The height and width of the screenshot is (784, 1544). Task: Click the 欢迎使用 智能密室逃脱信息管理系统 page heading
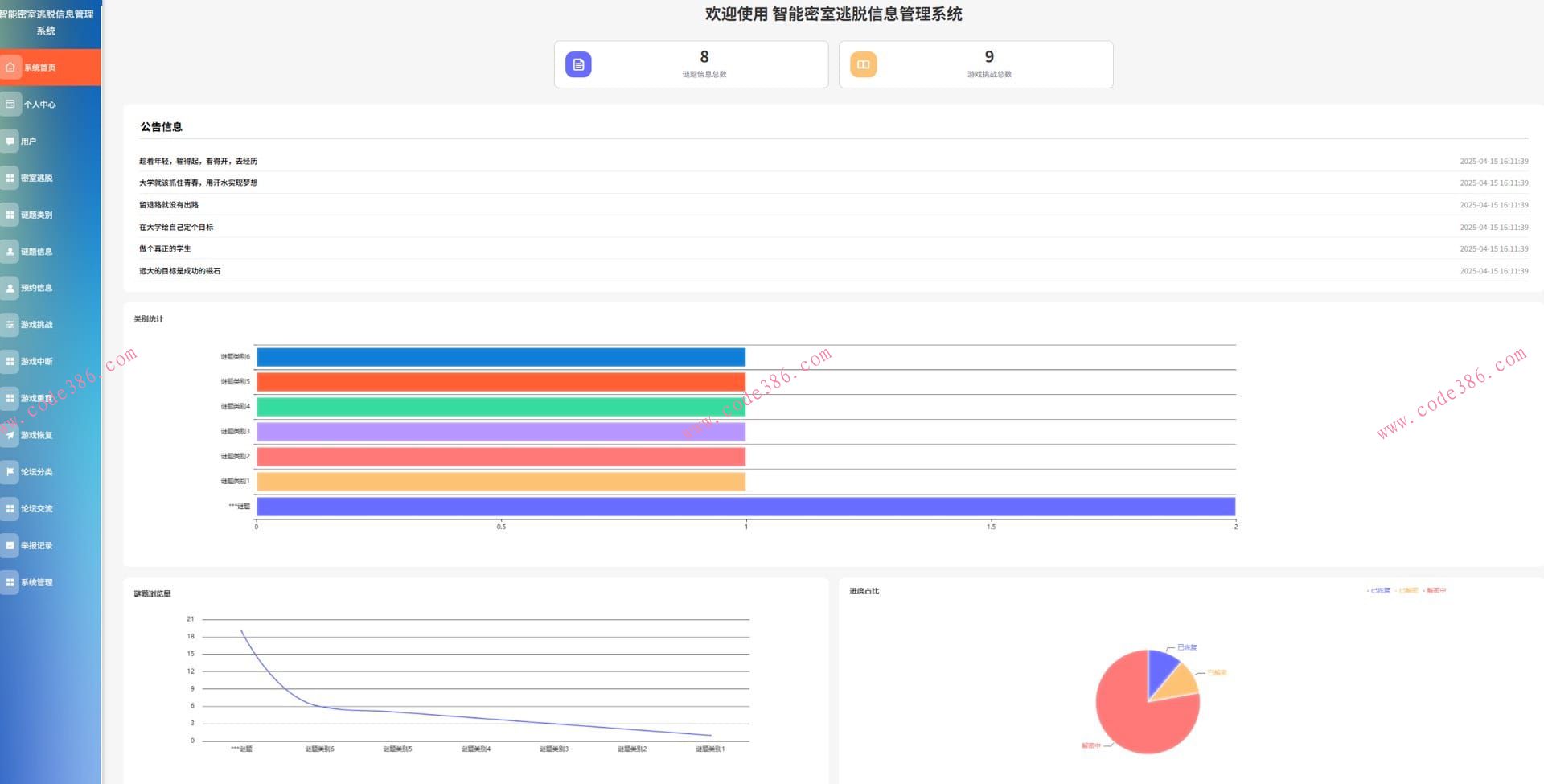click(834, 14)
